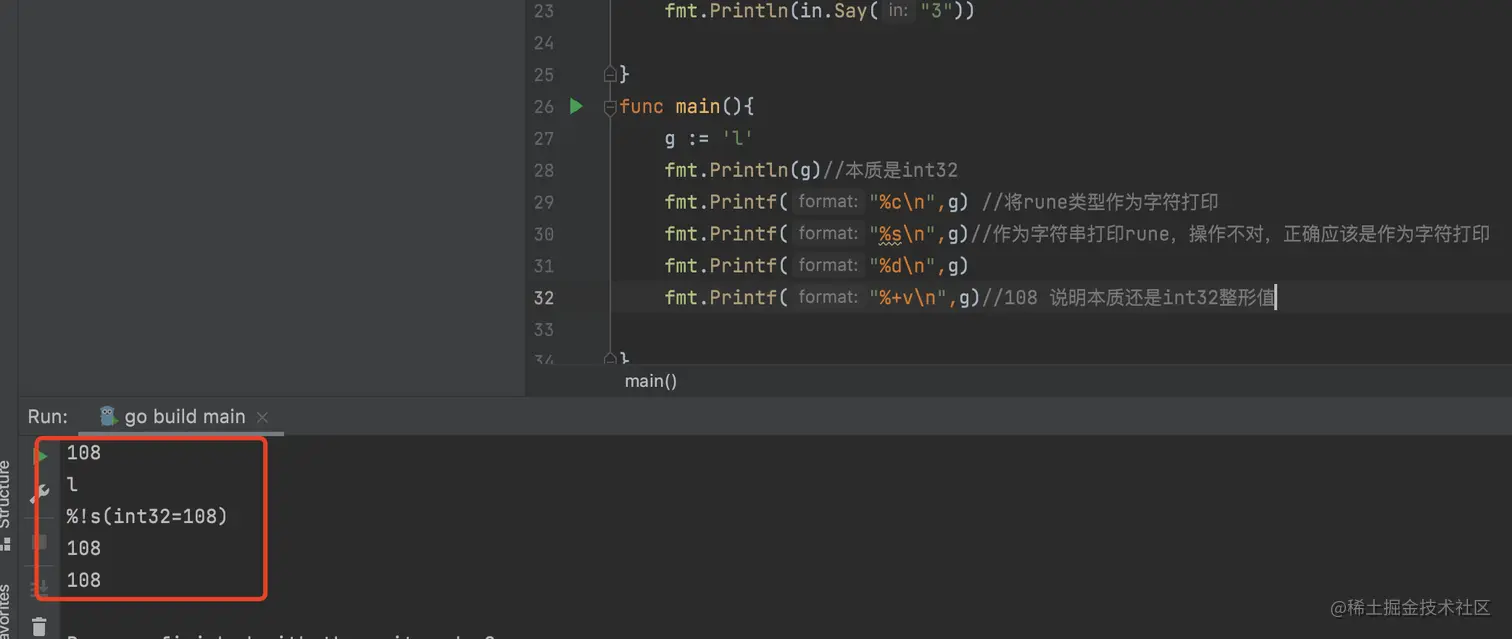The height and width of the screenshot is (639, 1512).
Task: Click the 'func main(){' declaration text
Action: (686, 106)
